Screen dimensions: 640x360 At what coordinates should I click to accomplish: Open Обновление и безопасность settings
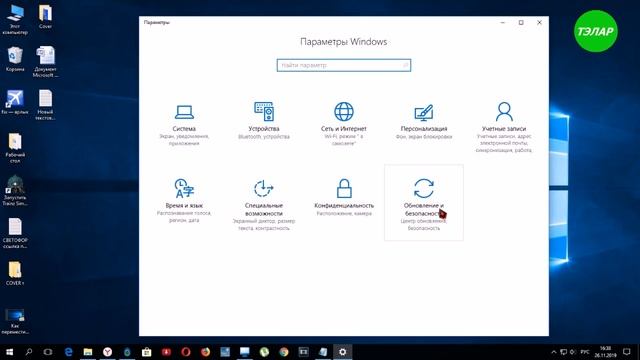click(424, 203)
